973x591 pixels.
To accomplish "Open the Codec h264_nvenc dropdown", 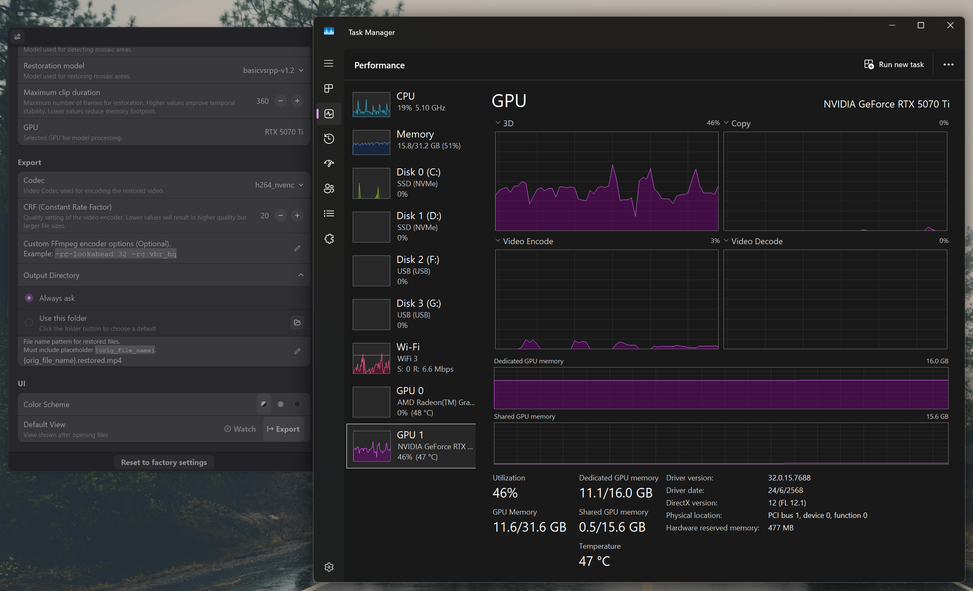I will coord(279,185).
